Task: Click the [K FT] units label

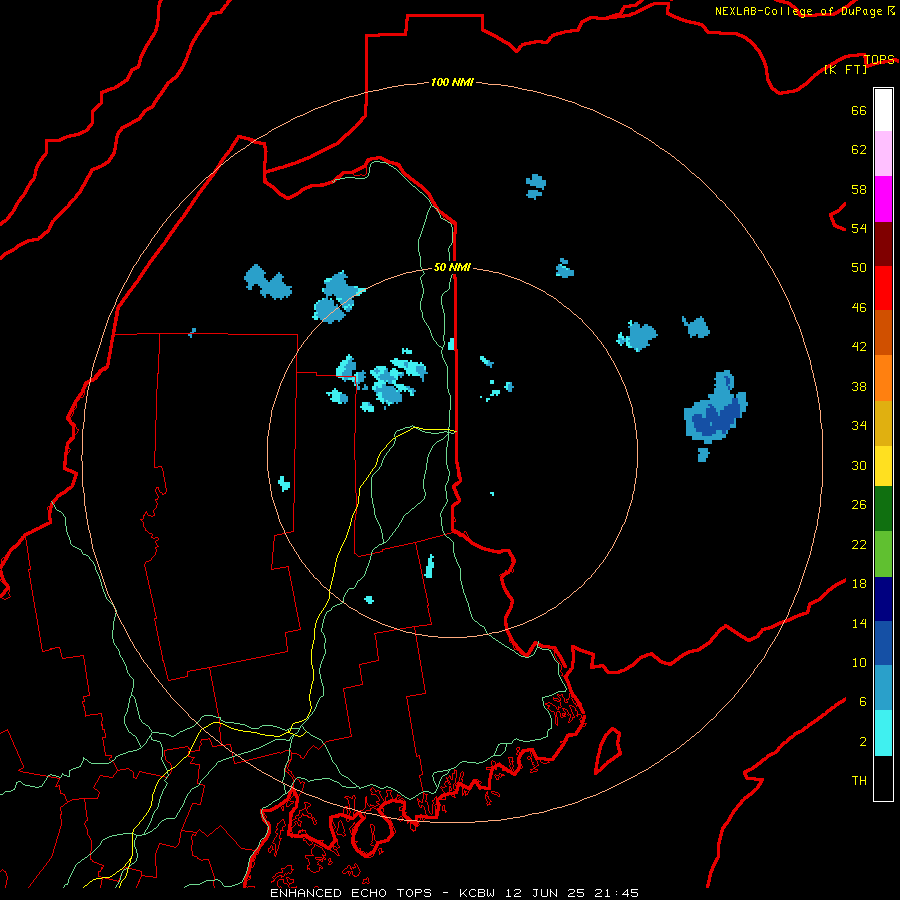Action: tap(845, 69)
